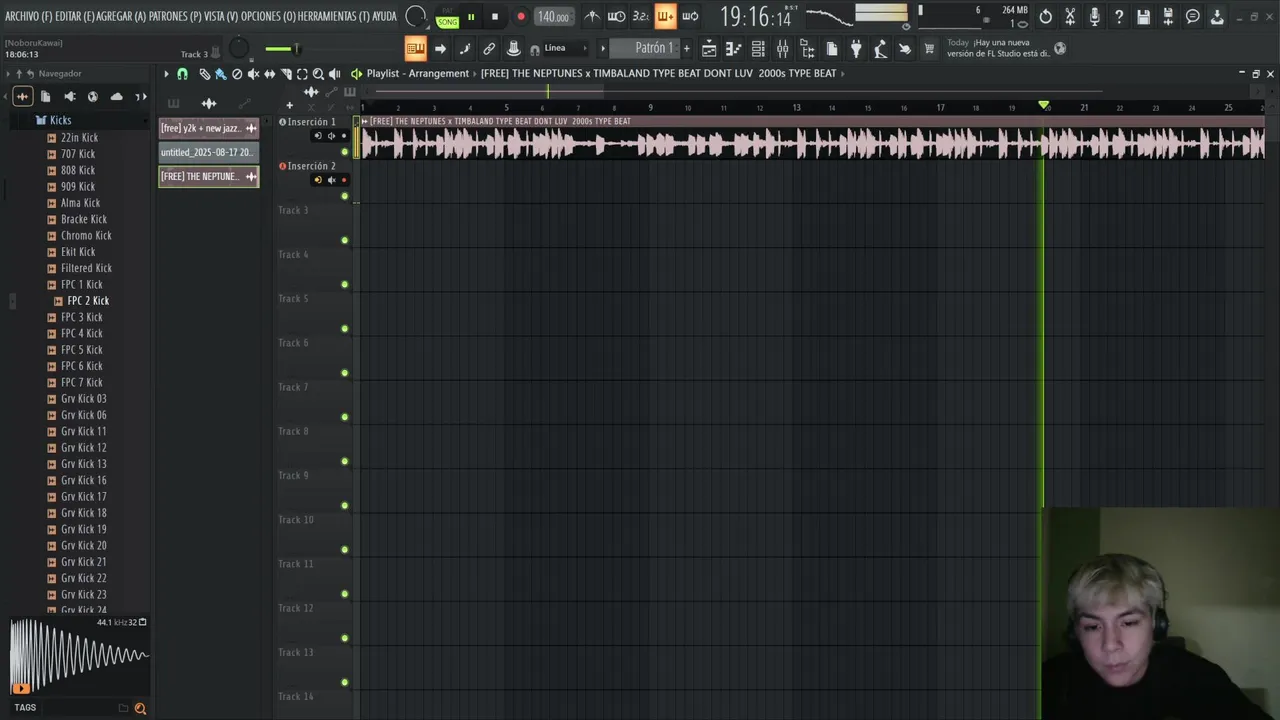Image resolution: width=1280 pixels, height=720 pixels.
Task: Toggle the Inserción 2 track green mute light
Action: click(345, 196)
